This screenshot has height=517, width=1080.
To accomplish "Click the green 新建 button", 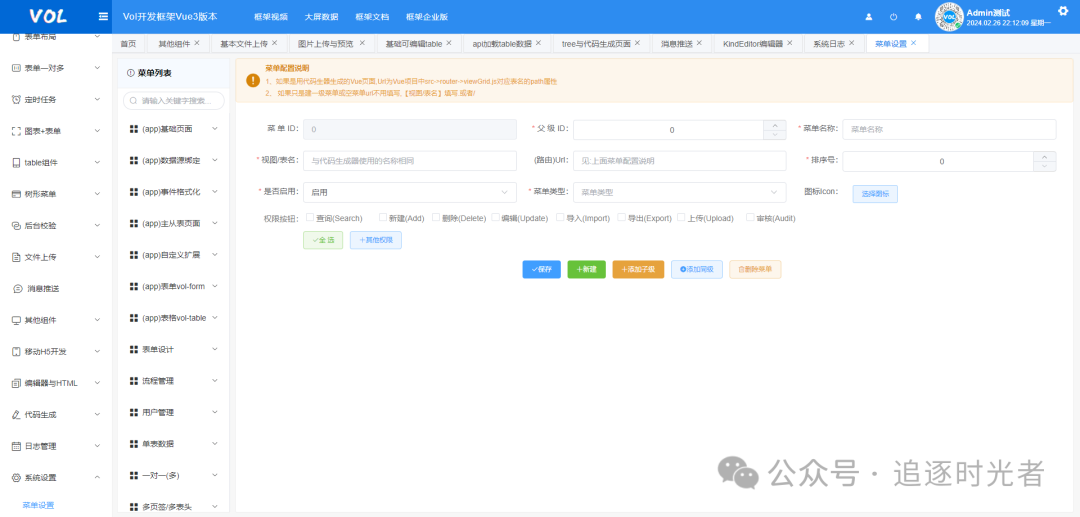I will 586,269.
